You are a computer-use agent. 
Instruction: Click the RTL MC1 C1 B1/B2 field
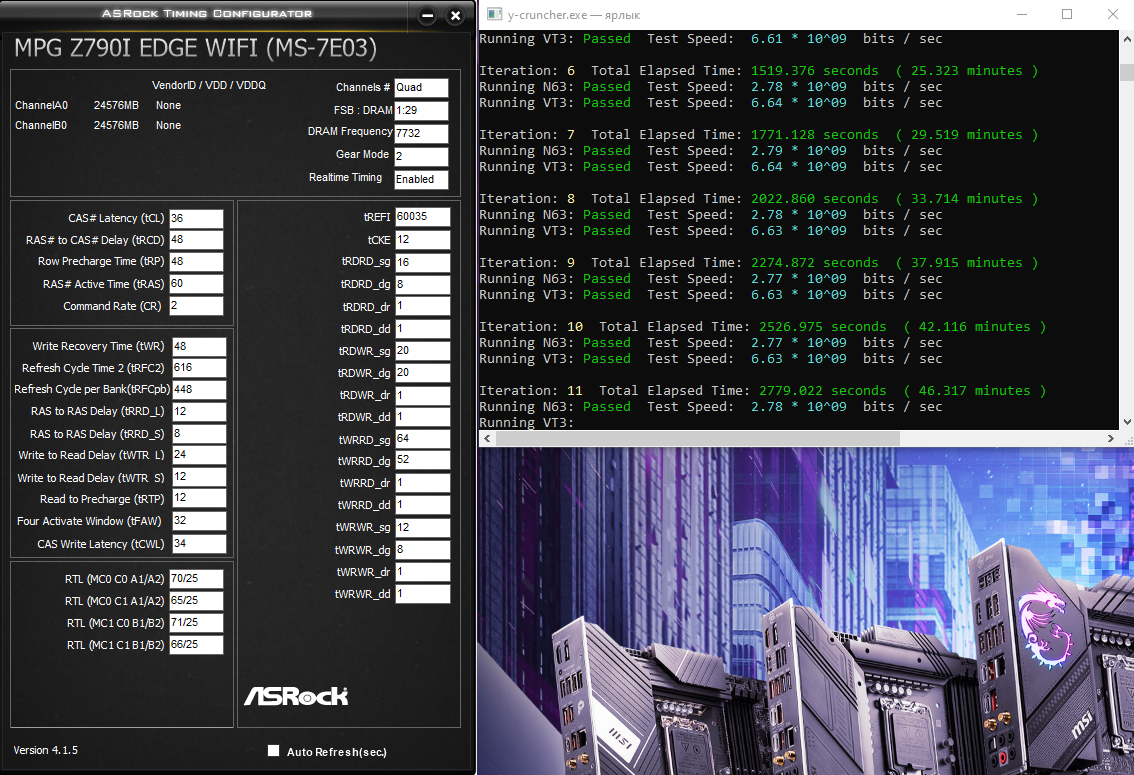pos(196,644)
